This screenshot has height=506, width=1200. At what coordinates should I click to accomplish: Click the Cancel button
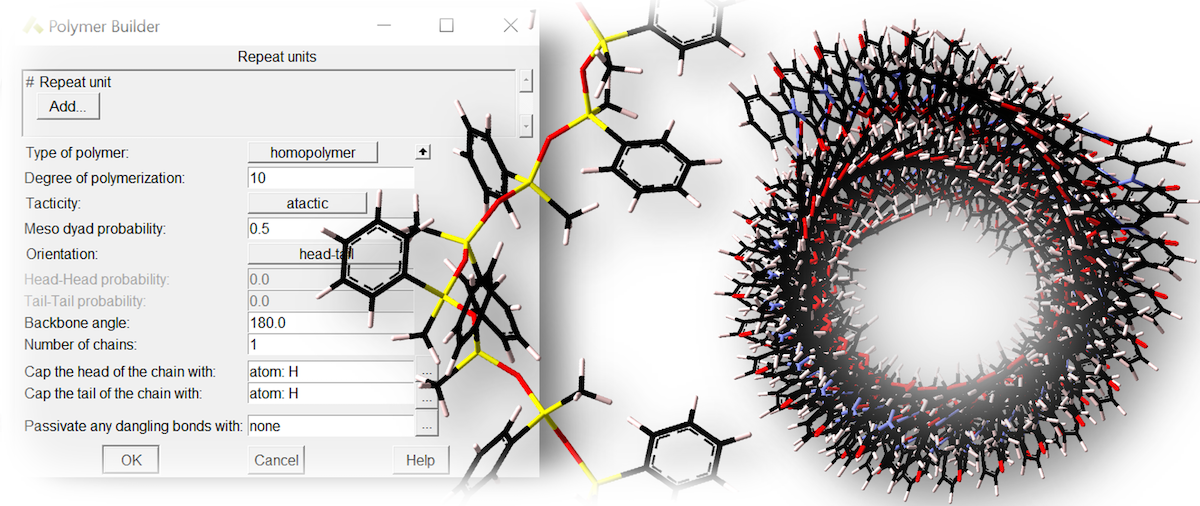tap(277, 460)
